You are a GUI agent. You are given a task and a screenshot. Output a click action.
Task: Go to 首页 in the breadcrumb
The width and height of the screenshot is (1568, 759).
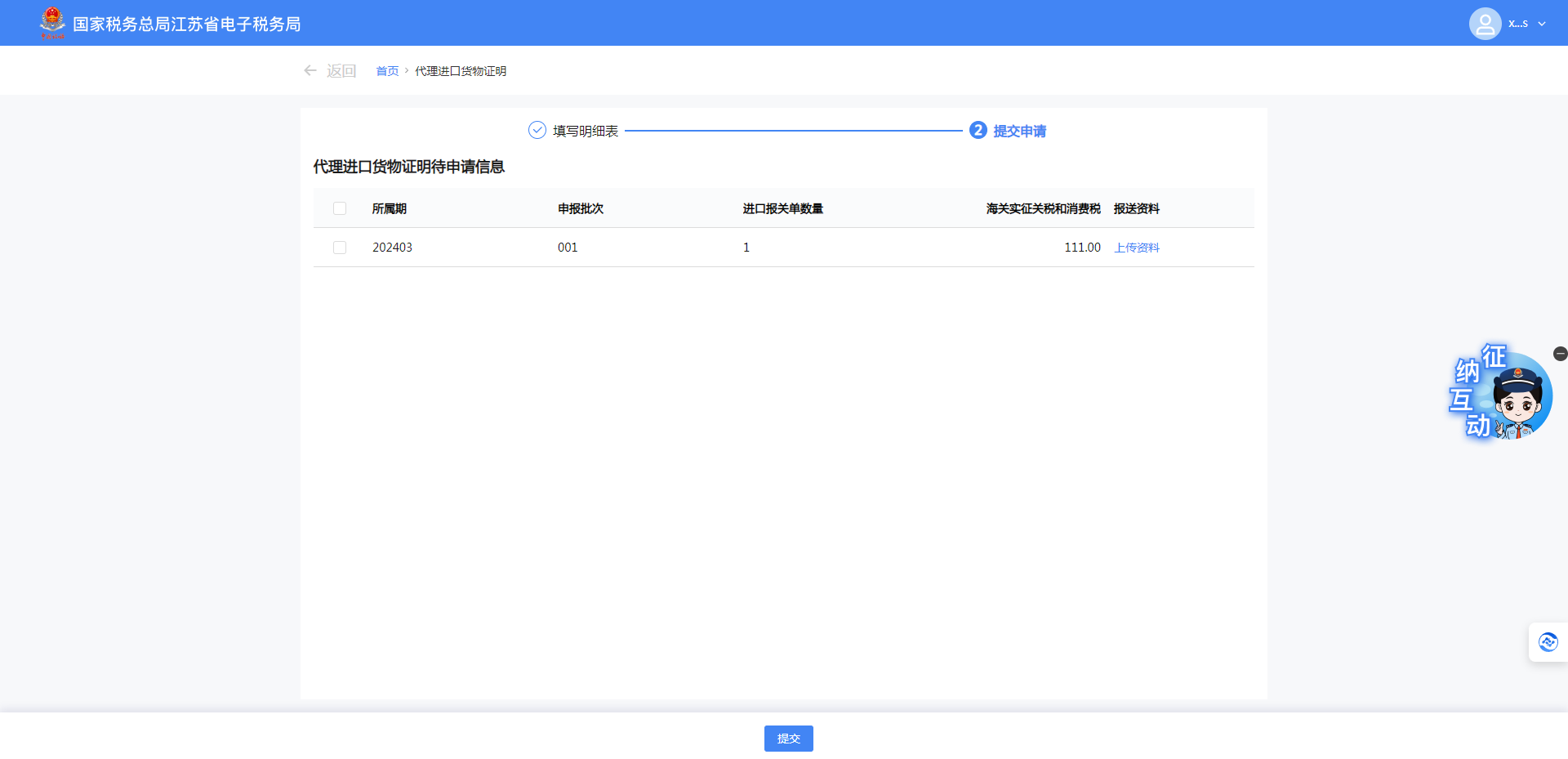[387, 71]
